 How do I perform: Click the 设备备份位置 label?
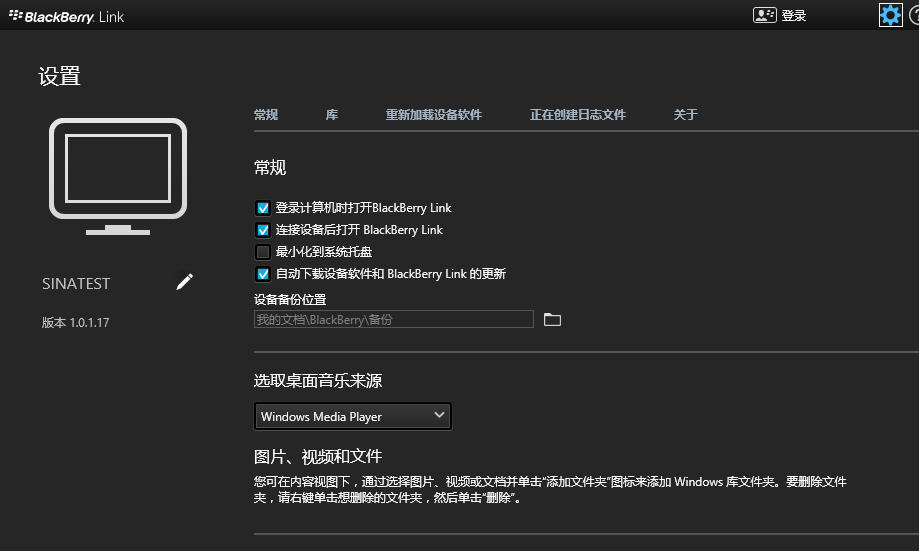point(290,300)
